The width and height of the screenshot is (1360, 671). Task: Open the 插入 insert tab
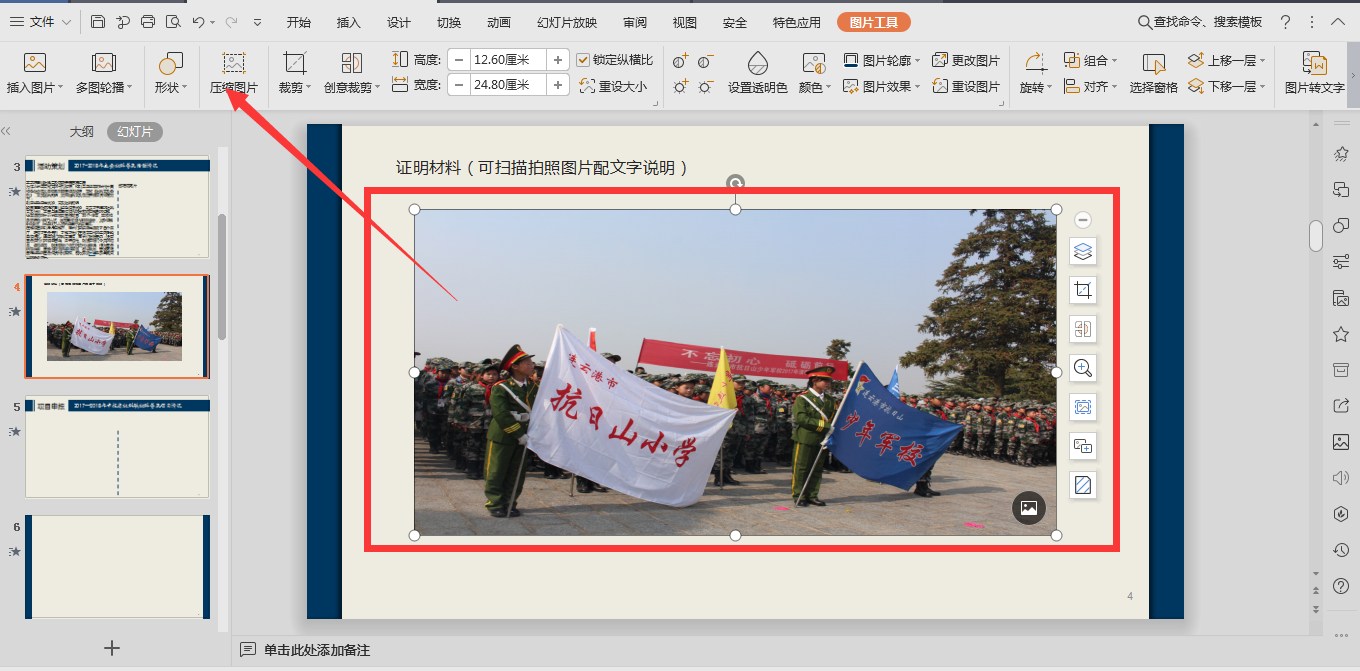(349, 22)
